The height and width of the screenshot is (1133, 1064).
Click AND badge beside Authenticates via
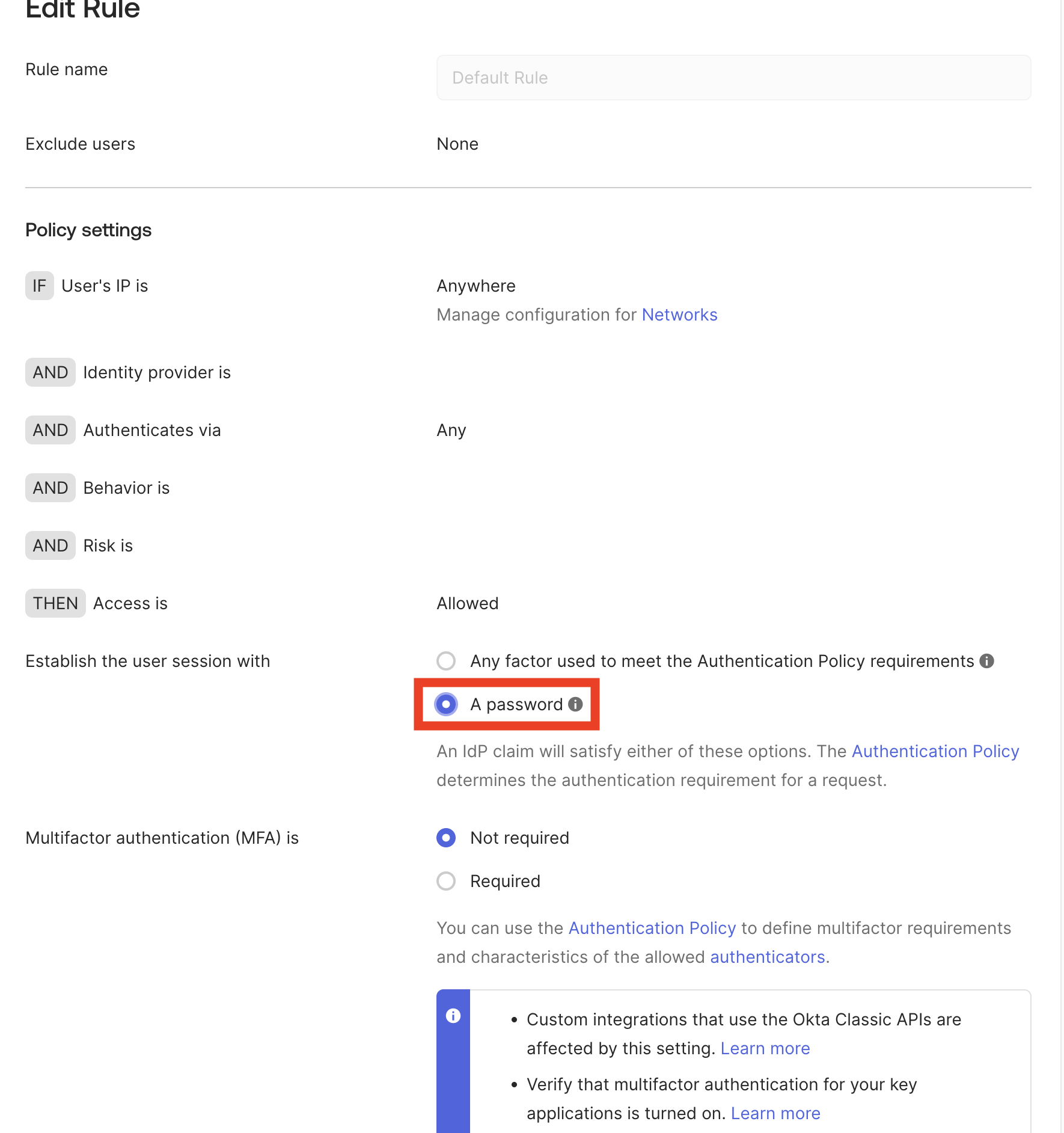[50, 430]
